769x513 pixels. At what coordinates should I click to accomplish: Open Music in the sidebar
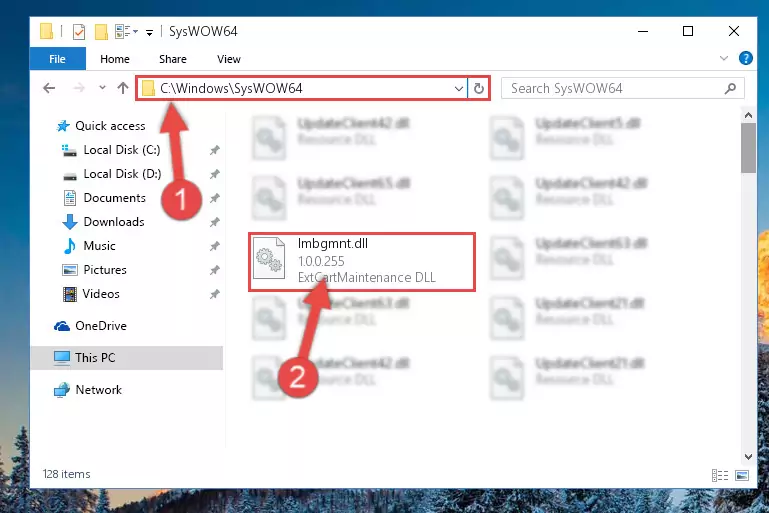click(x=100, y=246)
